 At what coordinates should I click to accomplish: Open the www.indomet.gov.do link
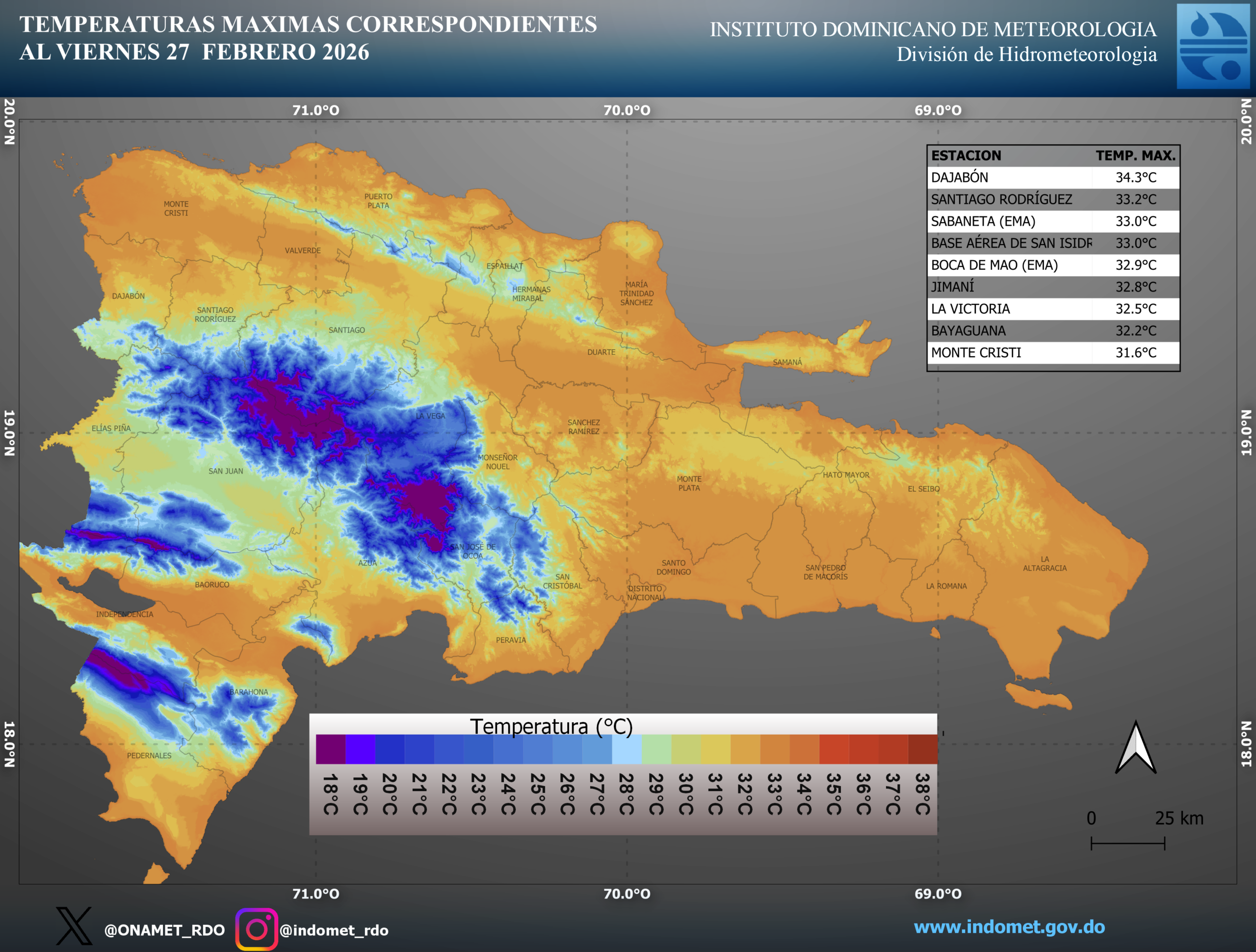click(1009, 926)
